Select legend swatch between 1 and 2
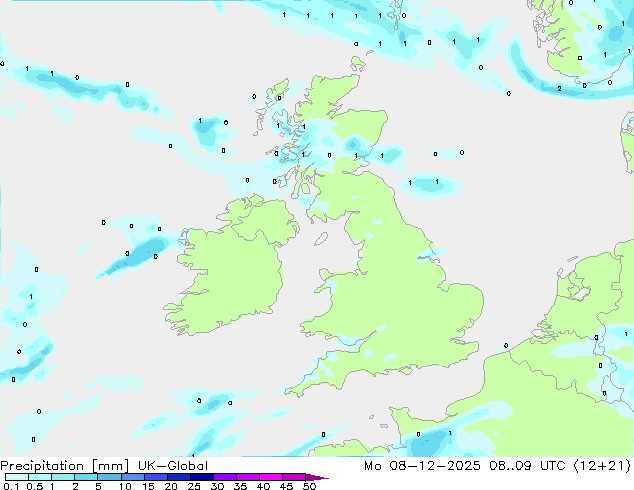Viewport: 634px width, 490px height. (x=63, y=477)
